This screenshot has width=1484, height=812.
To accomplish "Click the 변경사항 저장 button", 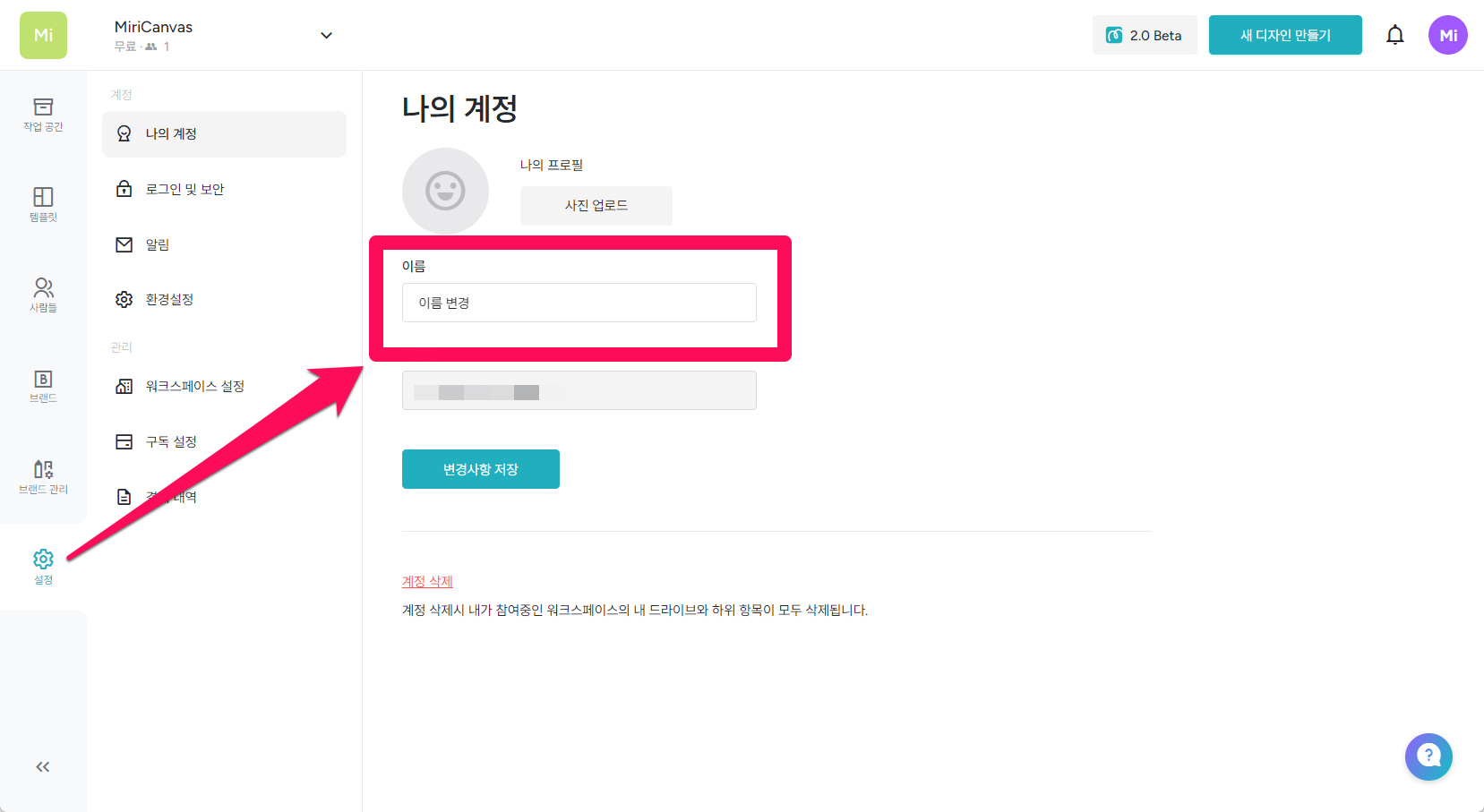I will (x=480, y=469).
